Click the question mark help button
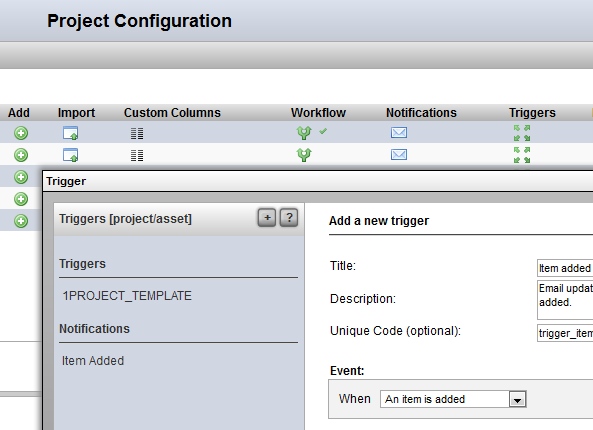Screen dimensions: 593x430 pyautogui.click(x=289, y=217)
